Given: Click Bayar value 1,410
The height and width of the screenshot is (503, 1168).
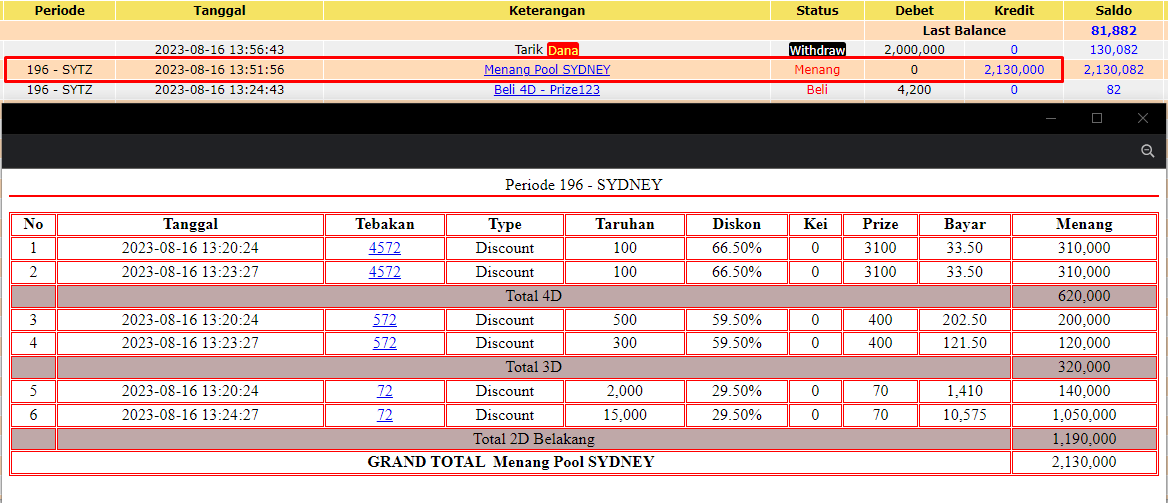Looking at the screenshot, I should [965, 391].
